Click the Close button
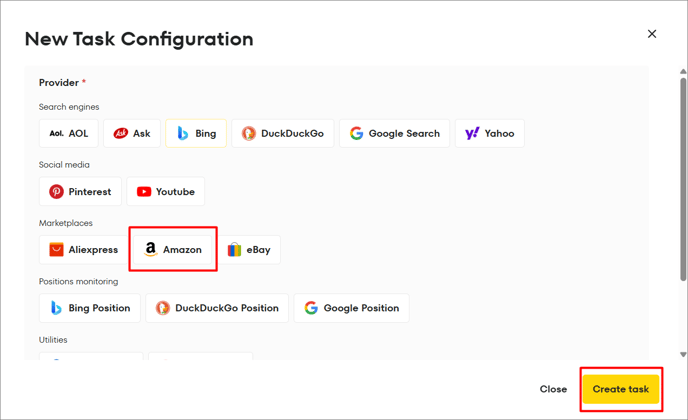The height and width of the screenshot is (420, 688). click(x=553, y=389)
